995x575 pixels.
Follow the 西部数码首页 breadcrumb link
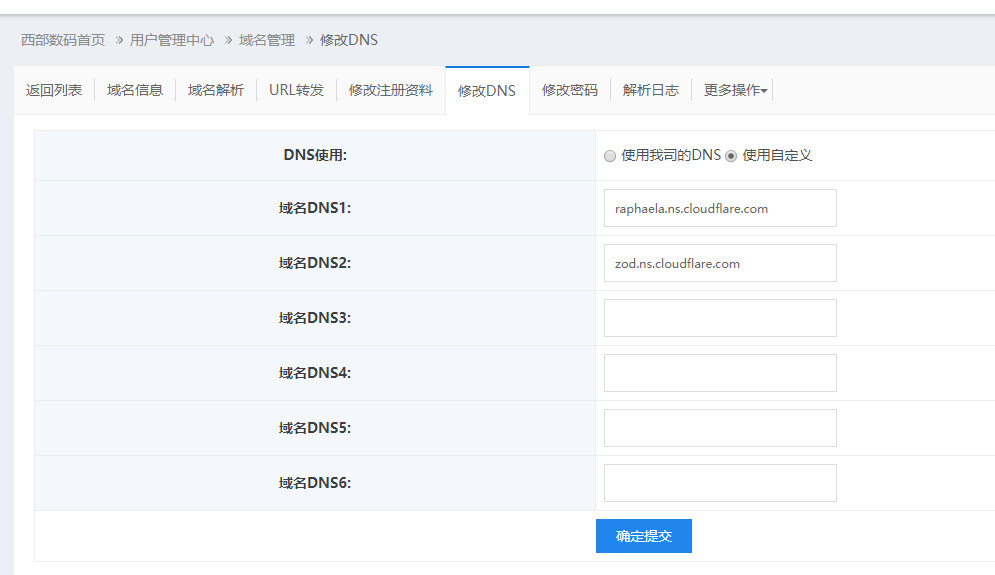(x=63, y=40)
